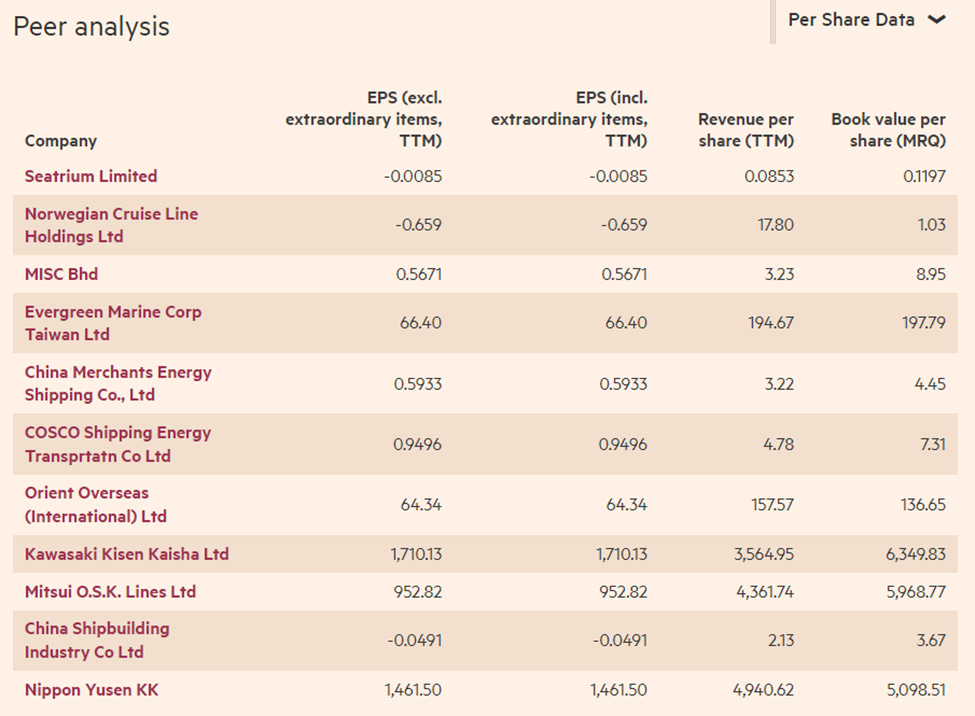This screenshot has height=716, width=975.
Task: Open Nippon Yusen KK company link
Action: (x=91, y=690)
